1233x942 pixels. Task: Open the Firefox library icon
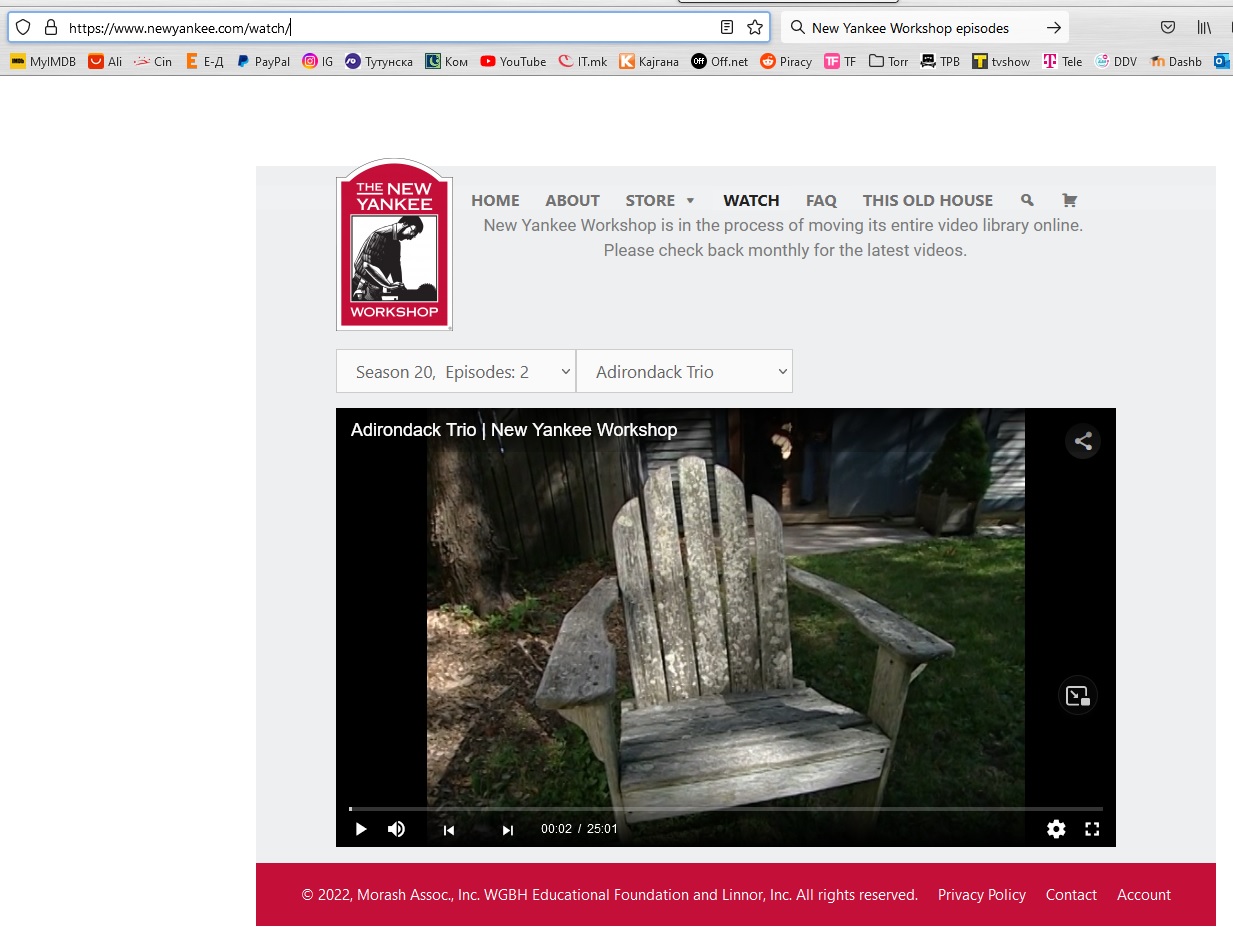(1204, 28)
